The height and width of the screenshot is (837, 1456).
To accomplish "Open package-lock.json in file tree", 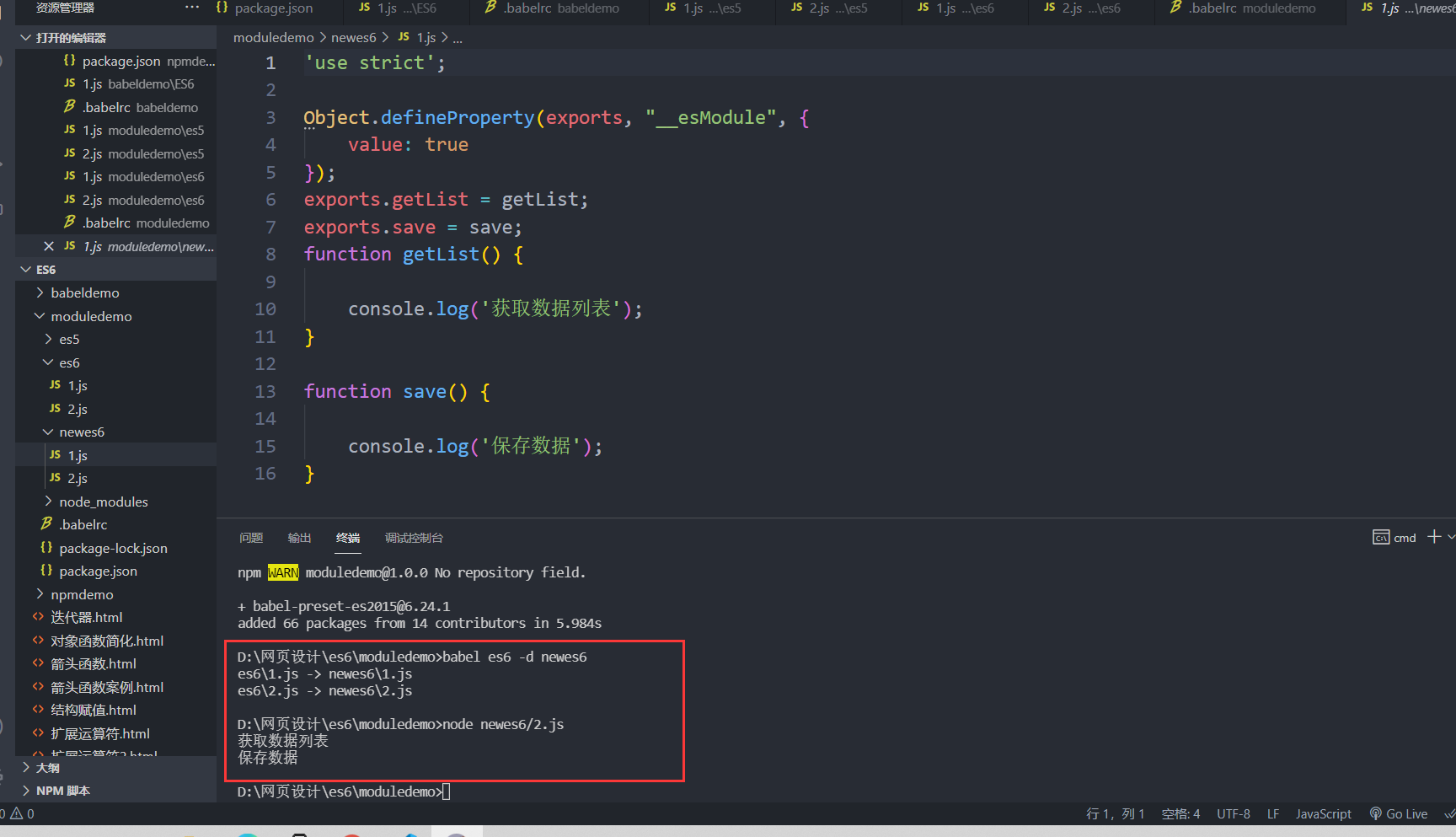I will click(x=115, y=548).
